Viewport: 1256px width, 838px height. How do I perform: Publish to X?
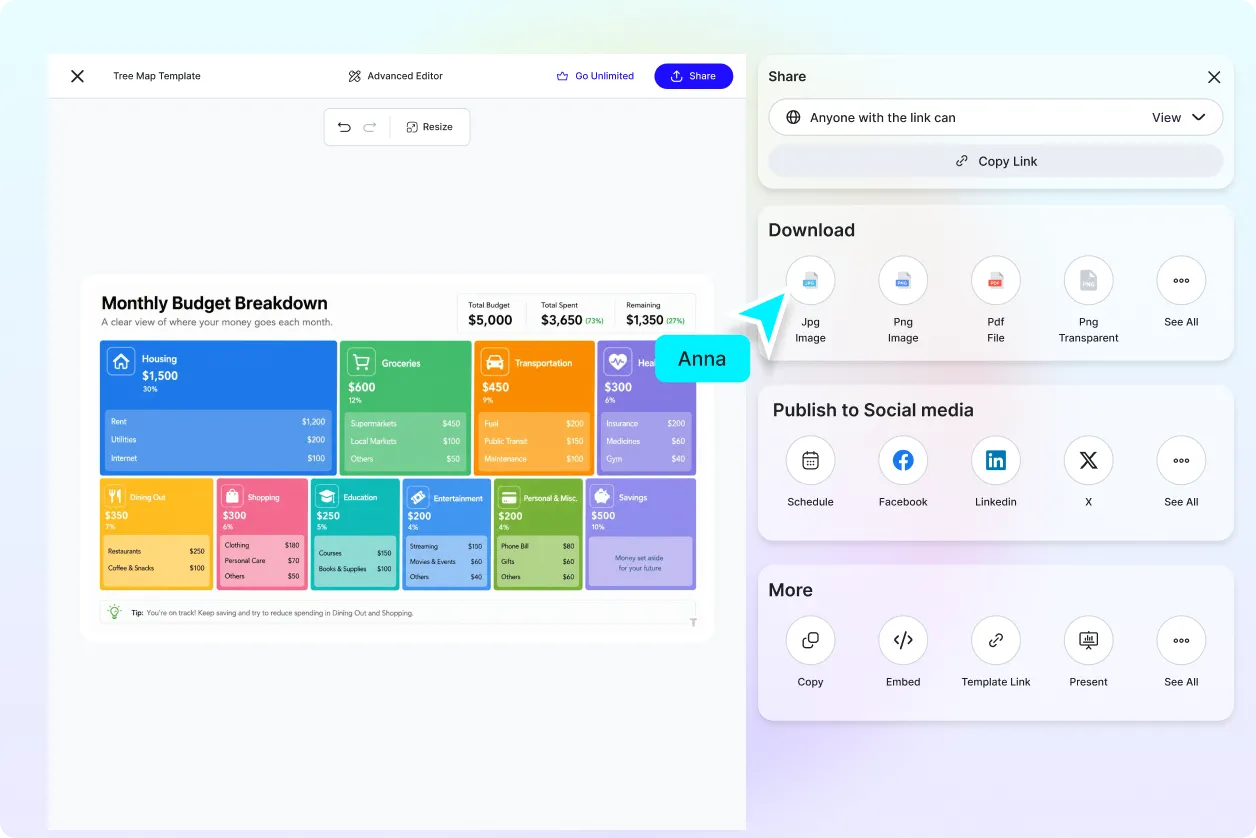[x=1088, y=461]
